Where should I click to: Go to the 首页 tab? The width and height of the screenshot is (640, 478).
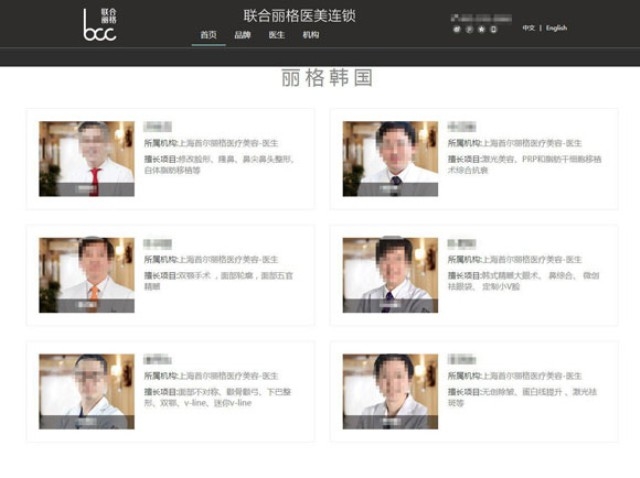(x=209, y=35)
